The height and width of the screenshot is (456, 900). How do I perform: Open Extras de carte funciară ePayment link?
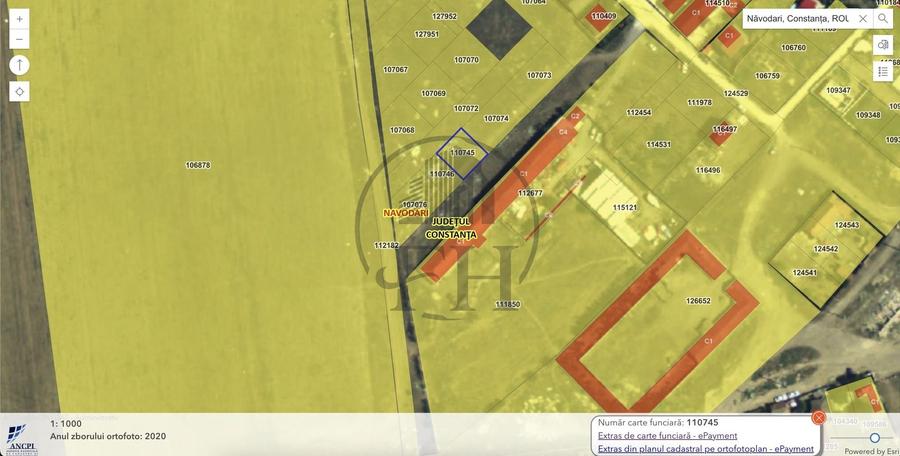[667, 436]
